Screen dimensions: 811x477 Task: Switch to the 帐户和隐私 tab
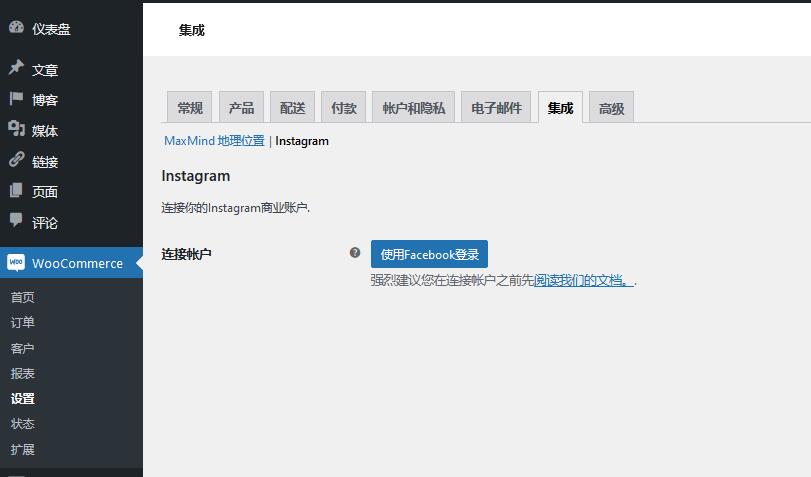pos(414,108)
